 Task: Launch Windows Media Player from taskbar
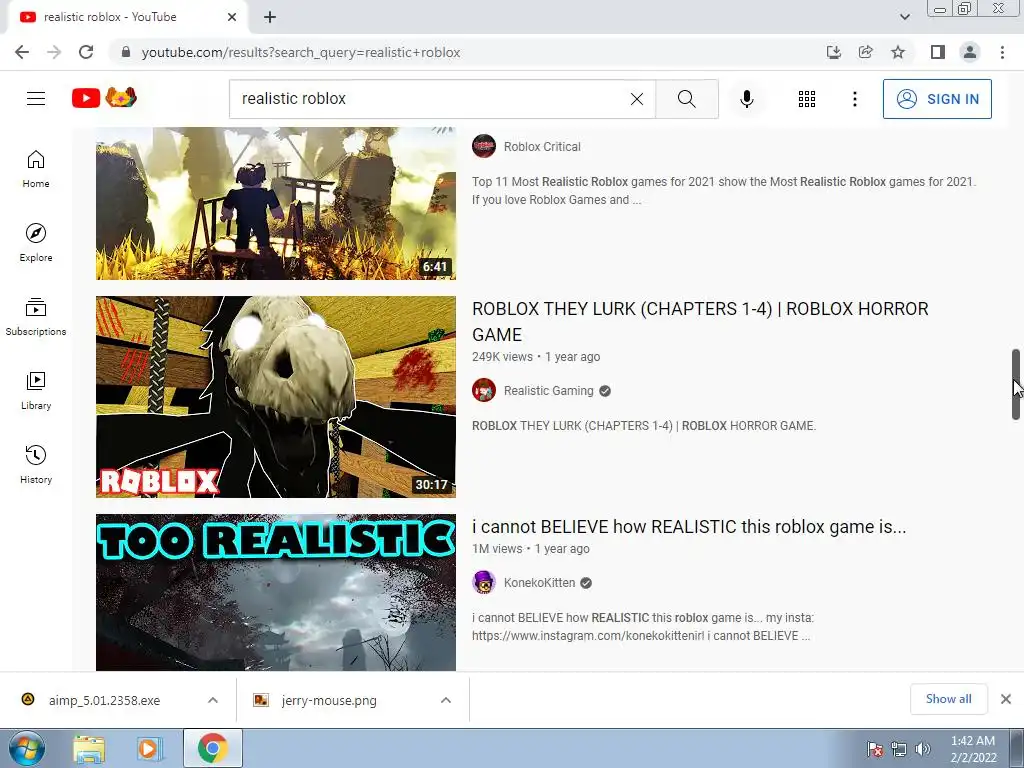(x=150, y=749)
